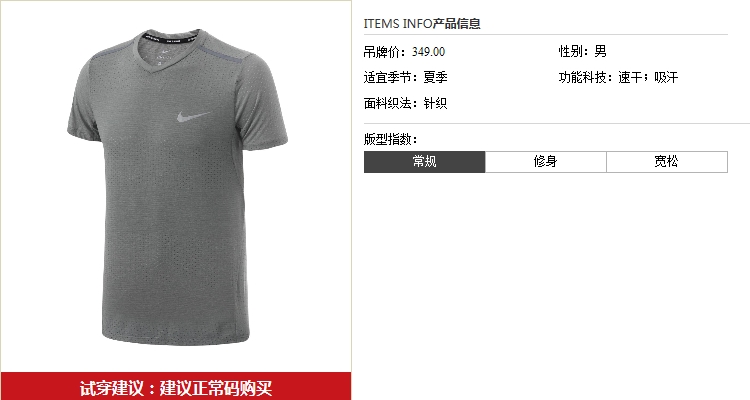Click the black collar label of the T-shirt
The width and height of the screenshot is (750, 400).
(172, 38)
